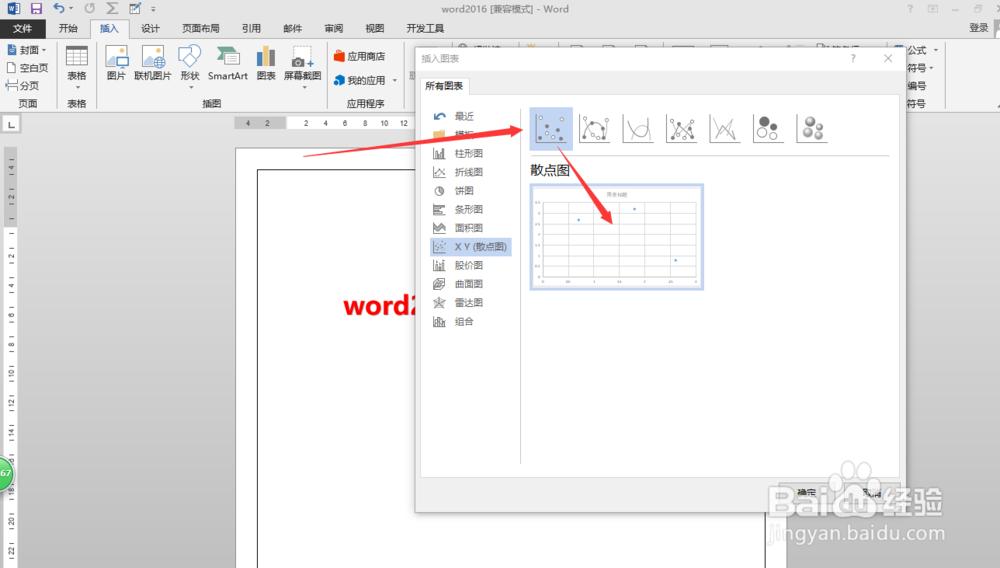1000x568 pixels.
Task: Select the Bubble chart subtype
Action: tap(768, 129)
